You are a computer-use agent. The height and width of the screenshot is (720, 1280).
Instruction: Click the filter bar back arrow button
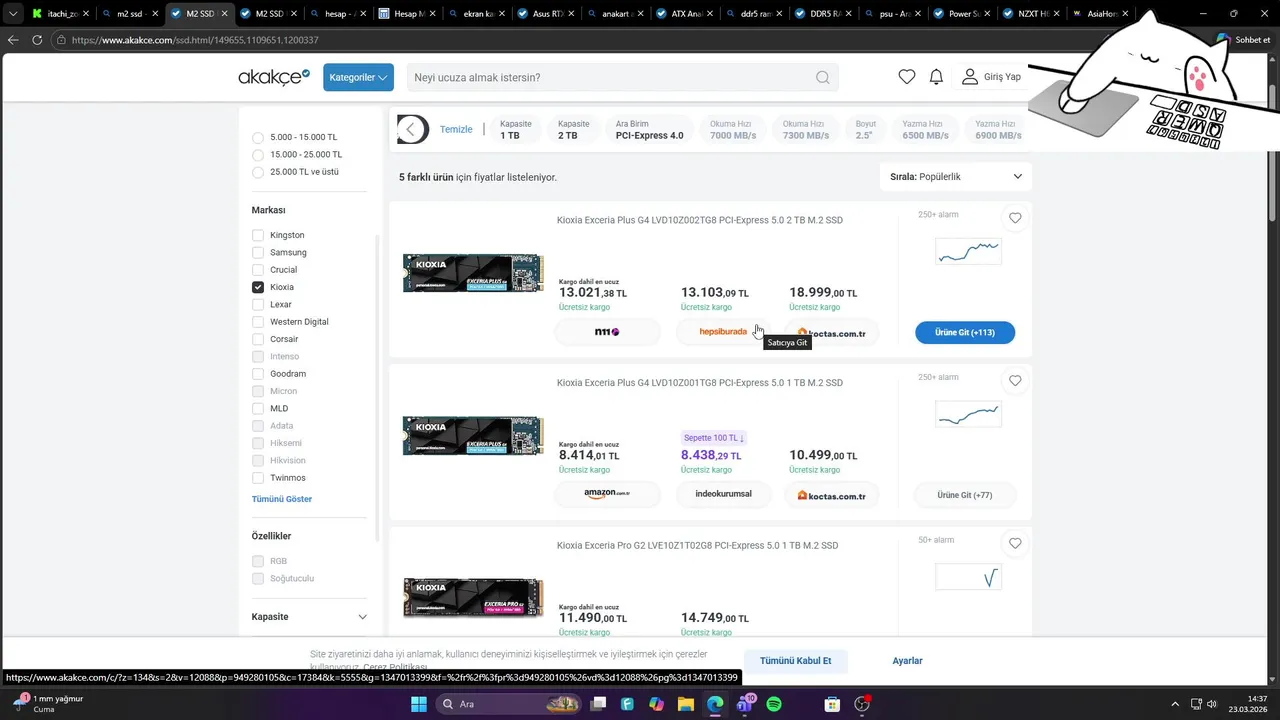pyautogui.click(x=411, y=129)
